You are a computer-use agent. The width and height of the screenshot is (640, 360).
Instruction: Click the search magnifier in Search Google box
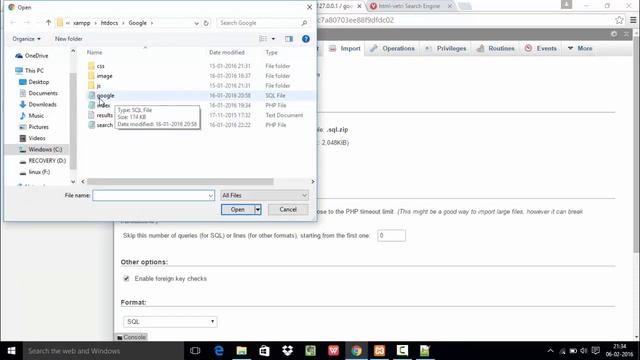(304, 23)
